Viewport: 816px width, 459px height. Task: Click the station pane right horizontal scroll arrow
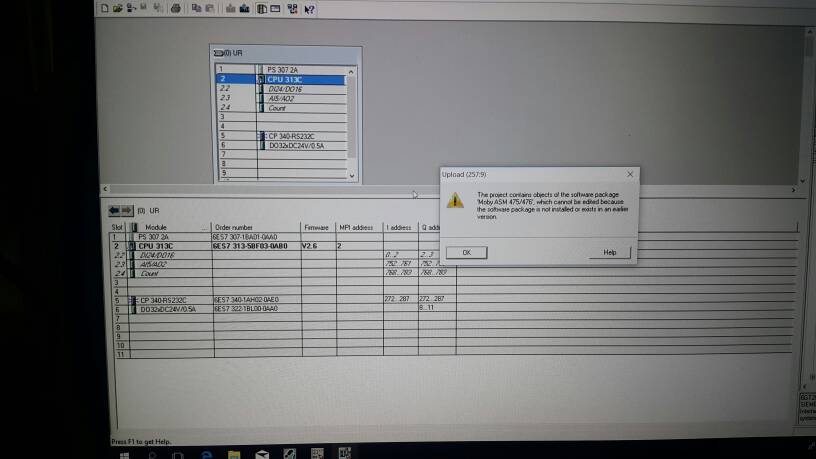pyautogui.click(x=793, y=190)
